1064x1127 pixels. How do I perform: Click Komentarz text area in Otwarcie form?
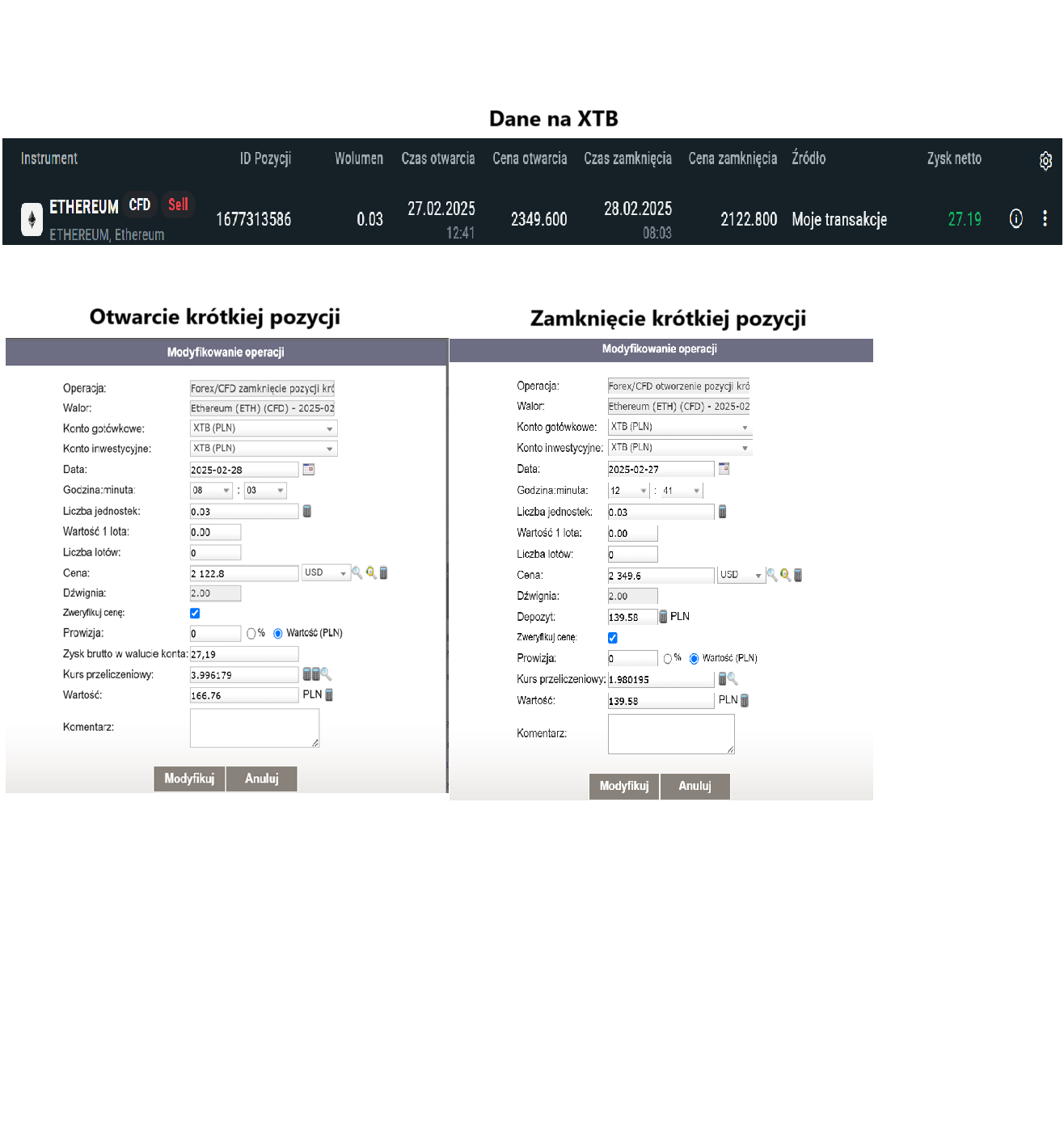click(x=255, y=728)
